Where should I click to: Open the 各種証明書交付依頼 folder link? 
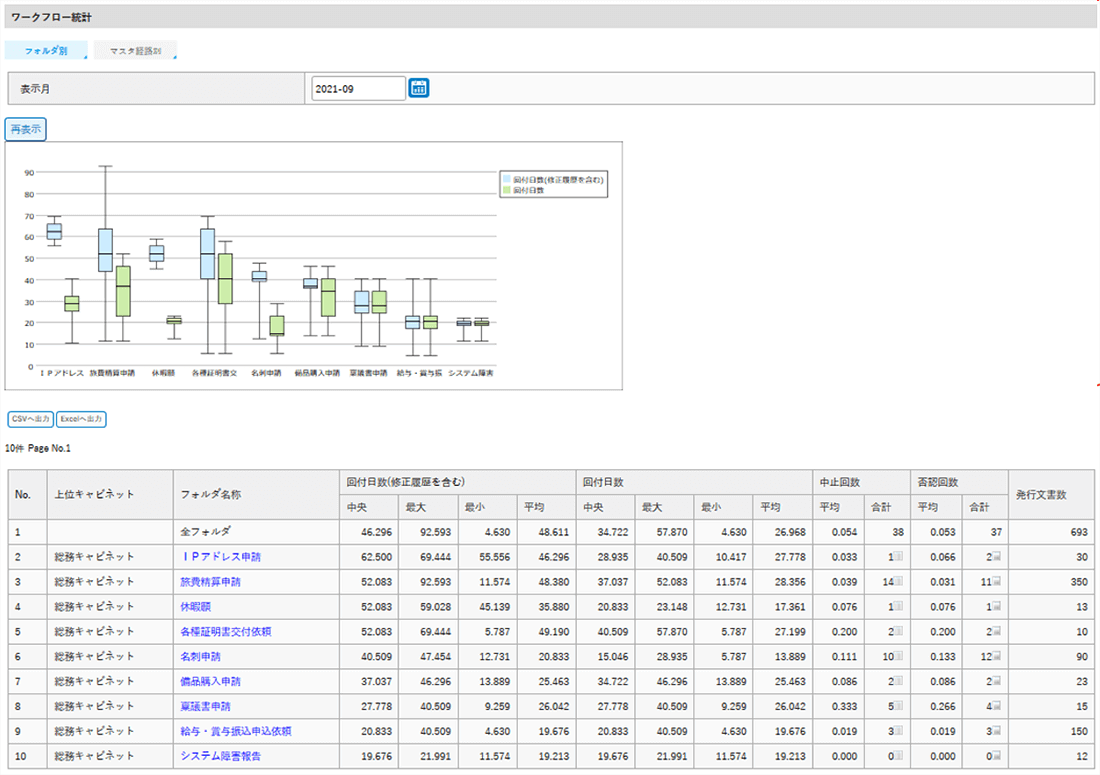(x=225, y=631)
